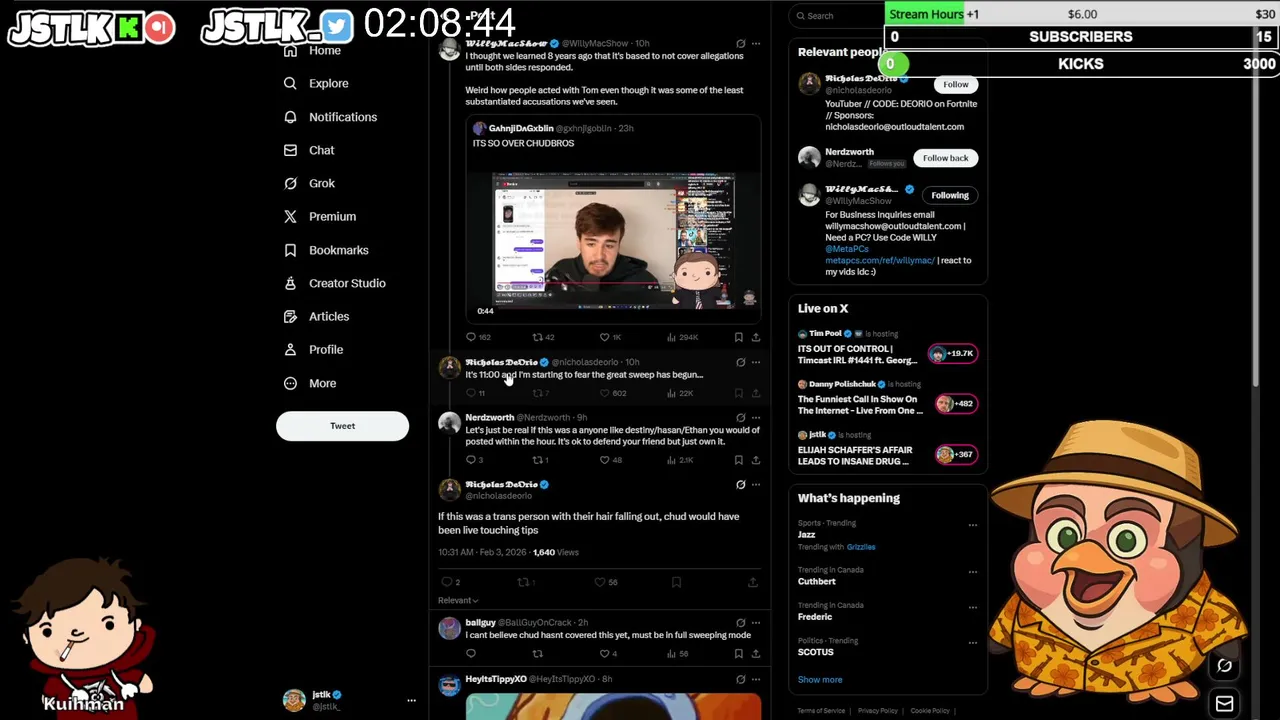Open the Grizzlies trending link

coord(861,547)
